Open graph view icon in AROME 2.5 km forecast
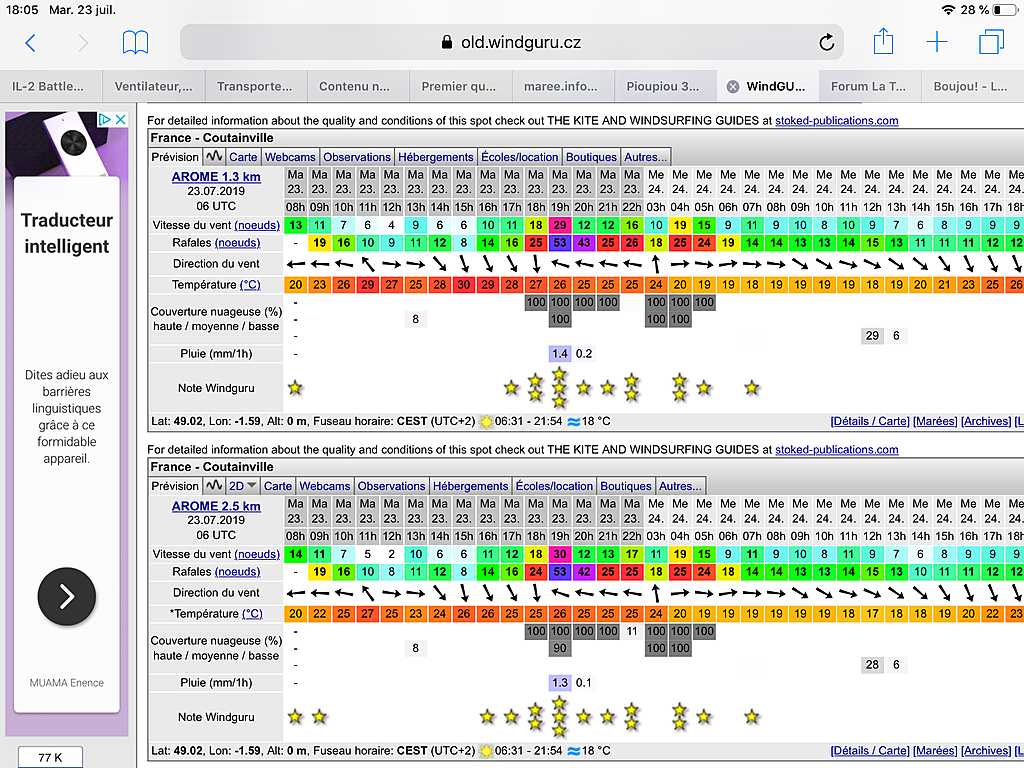The image size is (1024, 768). [x=214, y=486]
